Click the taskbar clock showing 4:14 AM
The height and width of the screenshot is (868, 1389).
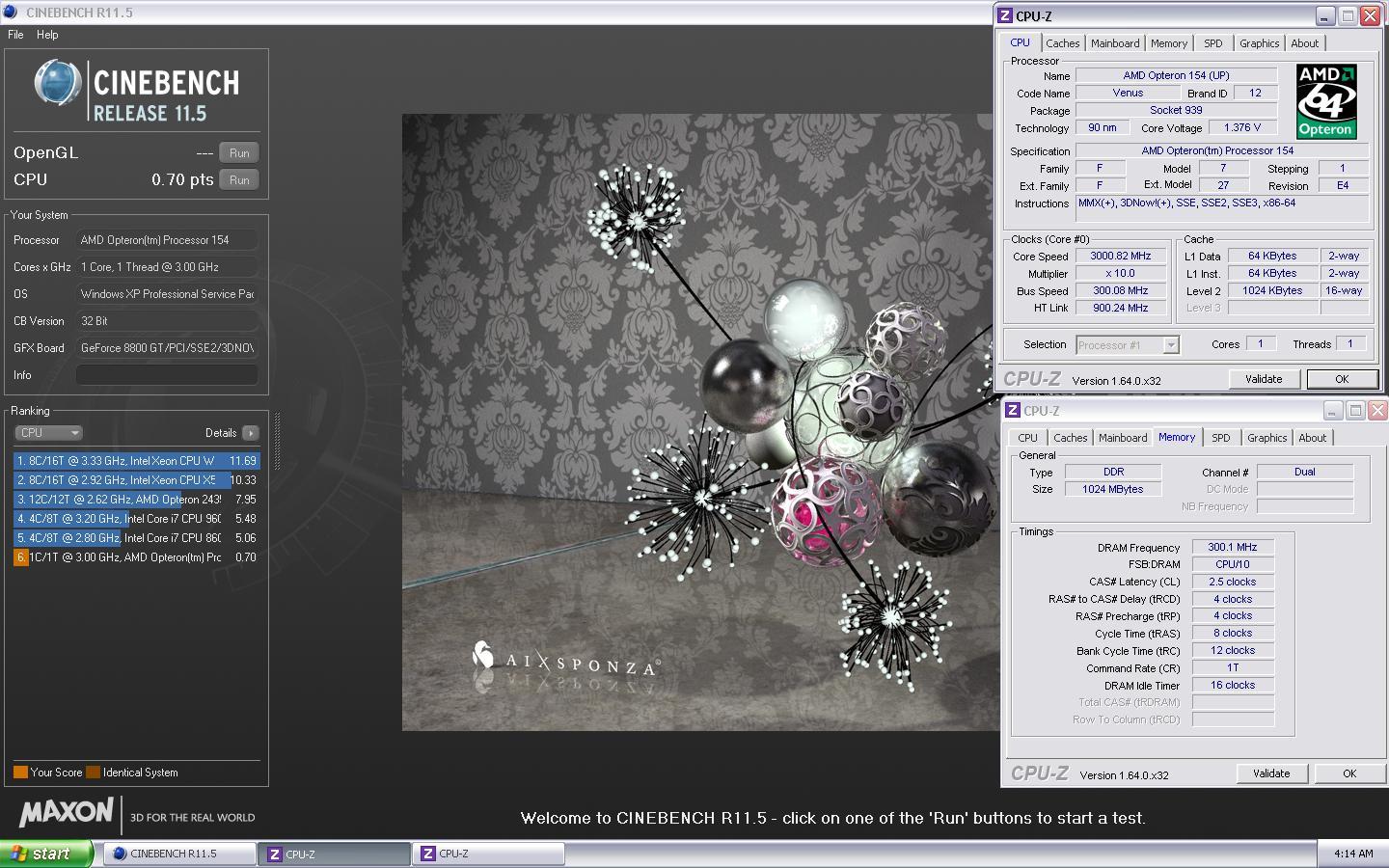(x=1353, y=854)
